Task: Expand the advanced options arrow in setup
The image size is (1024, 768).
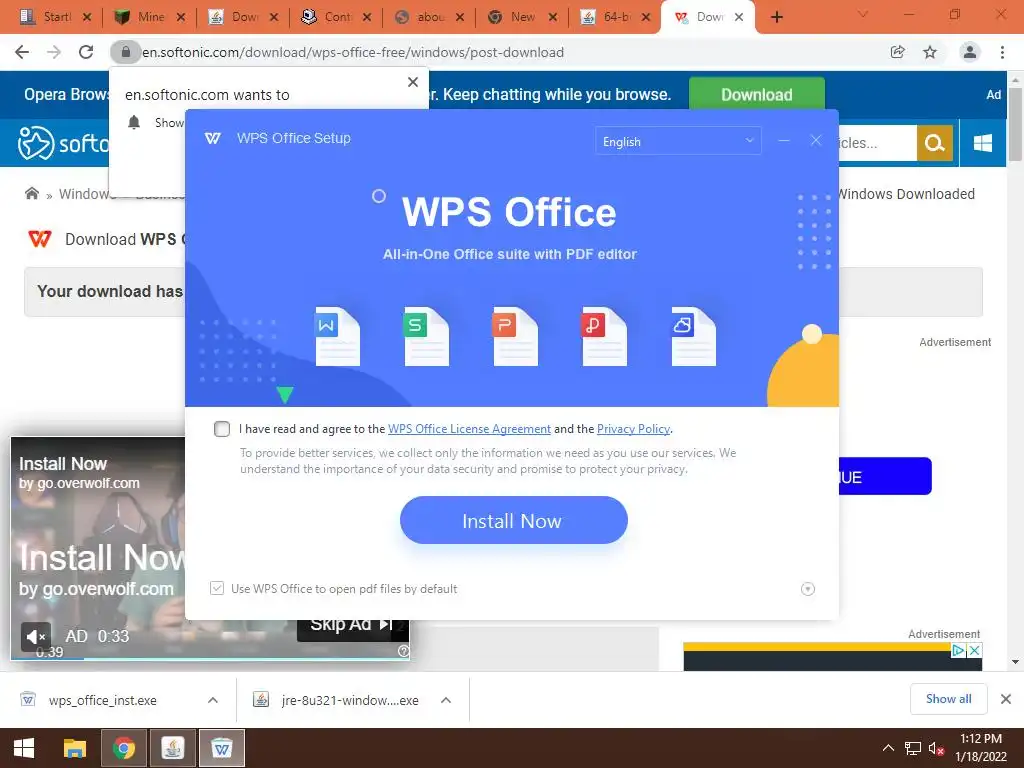Action: coord(808,589)
